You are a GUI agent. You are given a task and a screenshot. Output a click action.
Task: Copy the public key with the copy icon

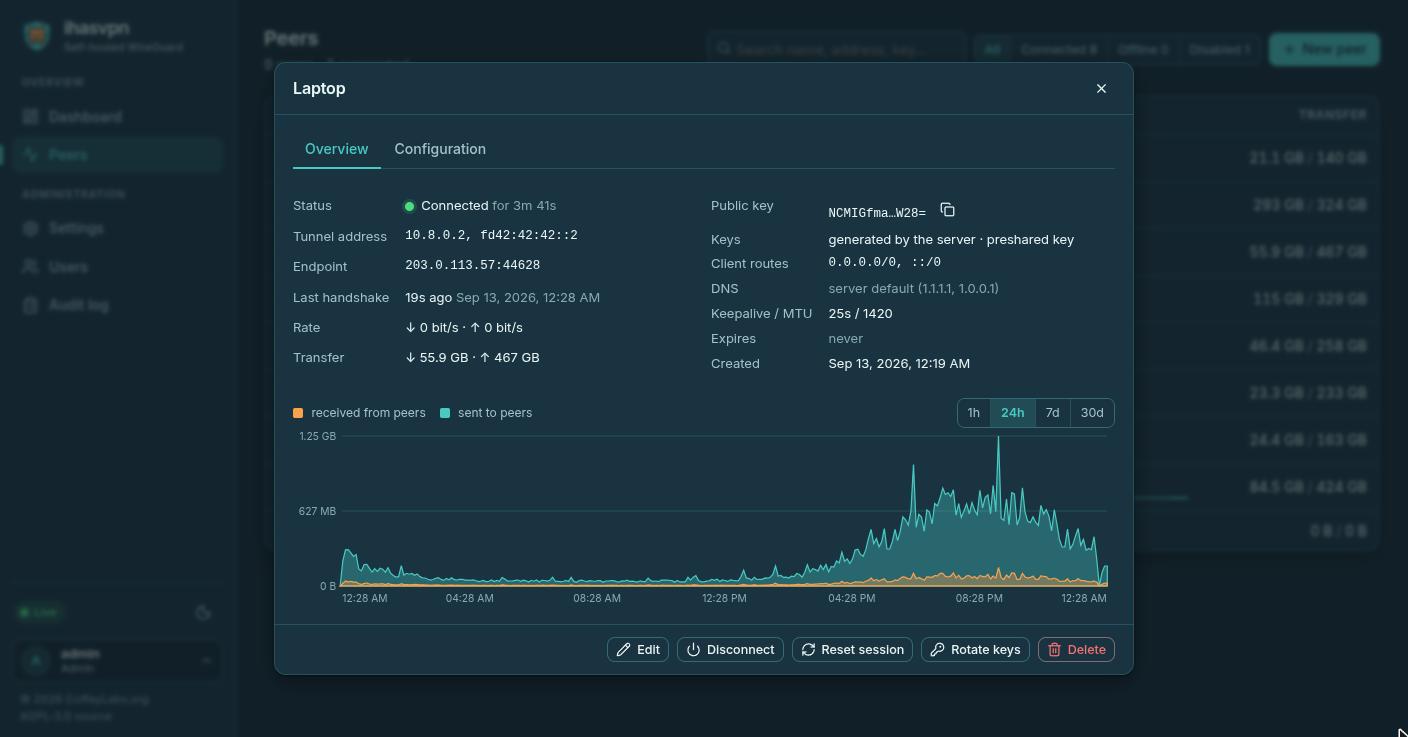[947, 210]
